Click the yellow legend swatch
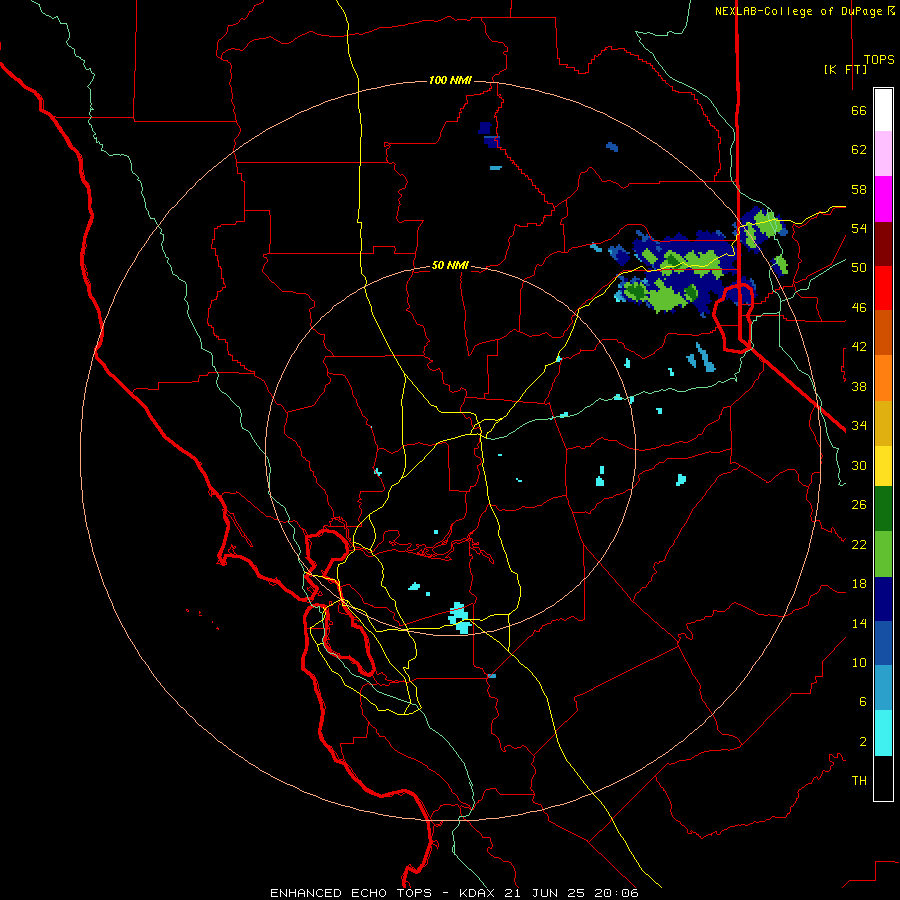 (883, 466)
